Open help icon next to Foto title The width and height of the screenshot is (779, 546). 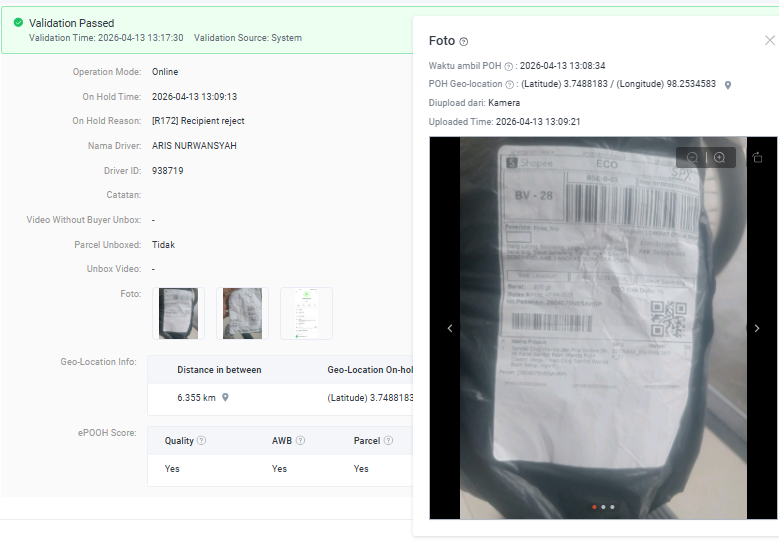coord(464,42)
